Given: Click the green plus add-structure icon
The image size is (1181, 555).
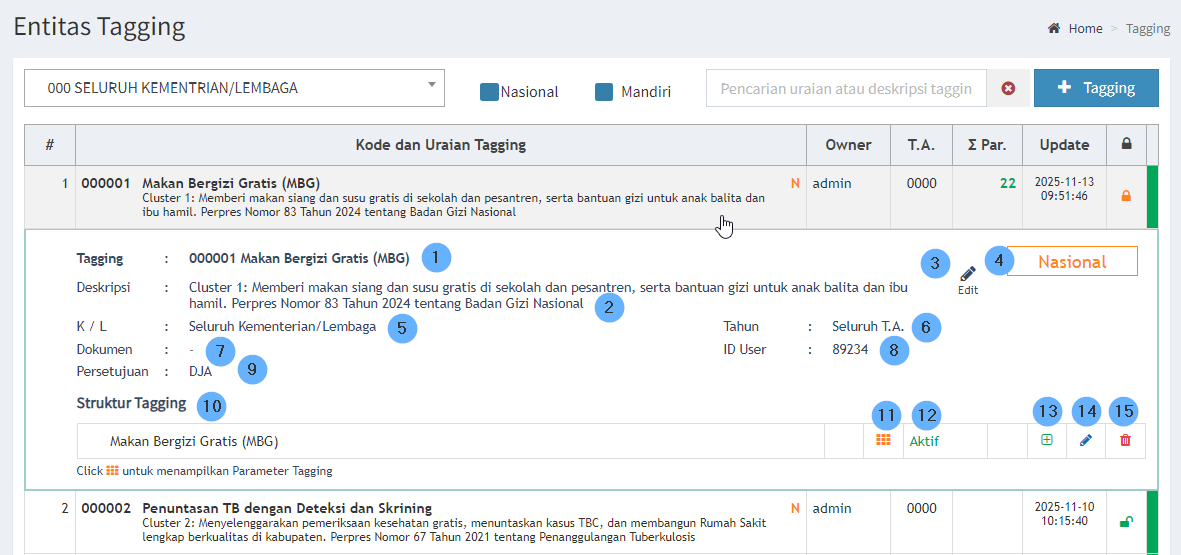Looking at the screenshot, I should pos(1047,440).
